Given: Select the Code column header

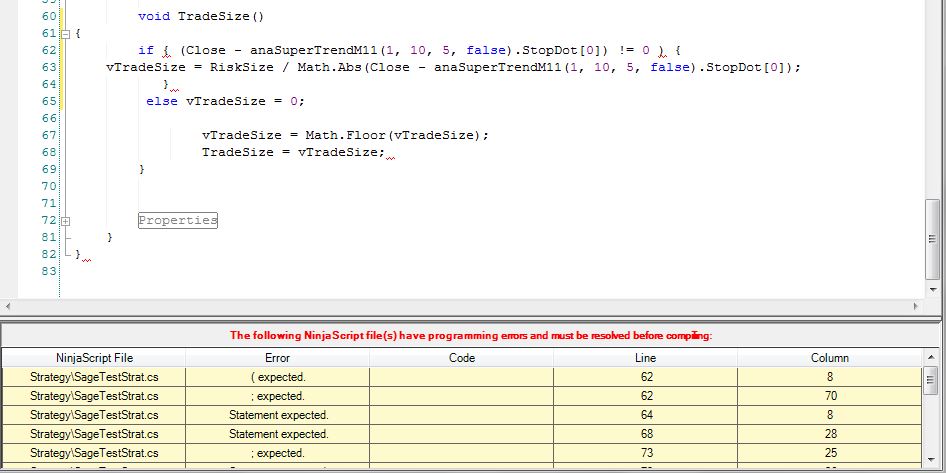Looking at the screenshot, I should (462, 358).
